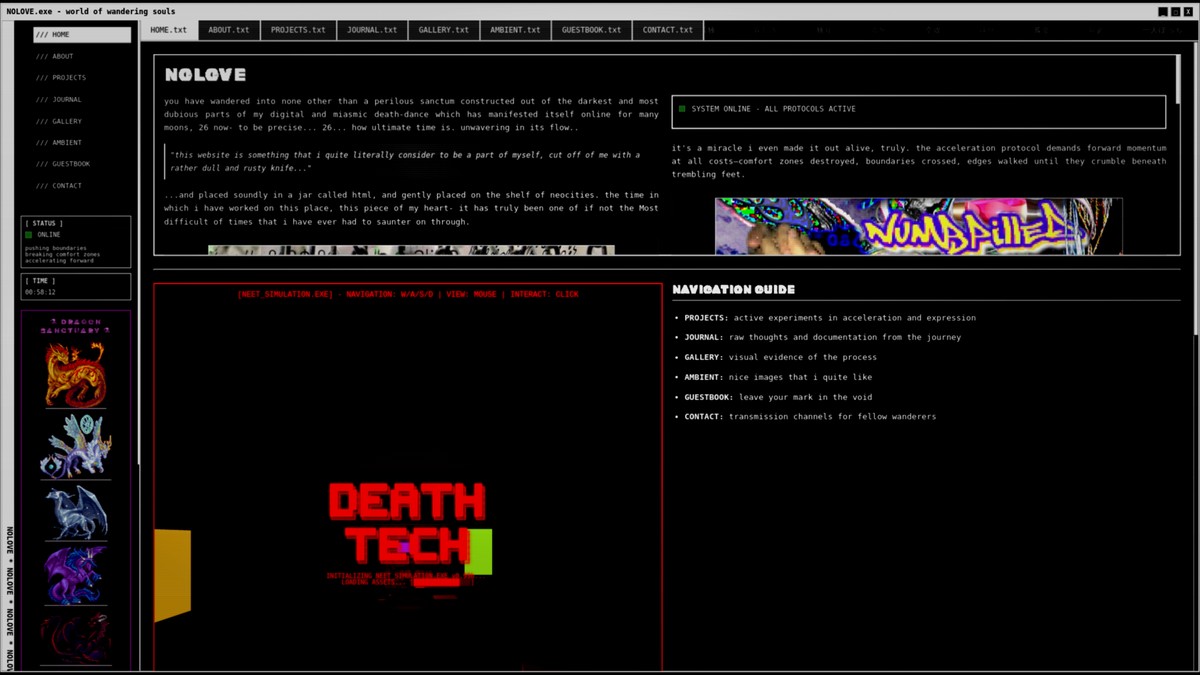Screen dimensions: 1200x675
Task: Click the NUMBSKULLED graffiti banner image
Action: [919, 226]
